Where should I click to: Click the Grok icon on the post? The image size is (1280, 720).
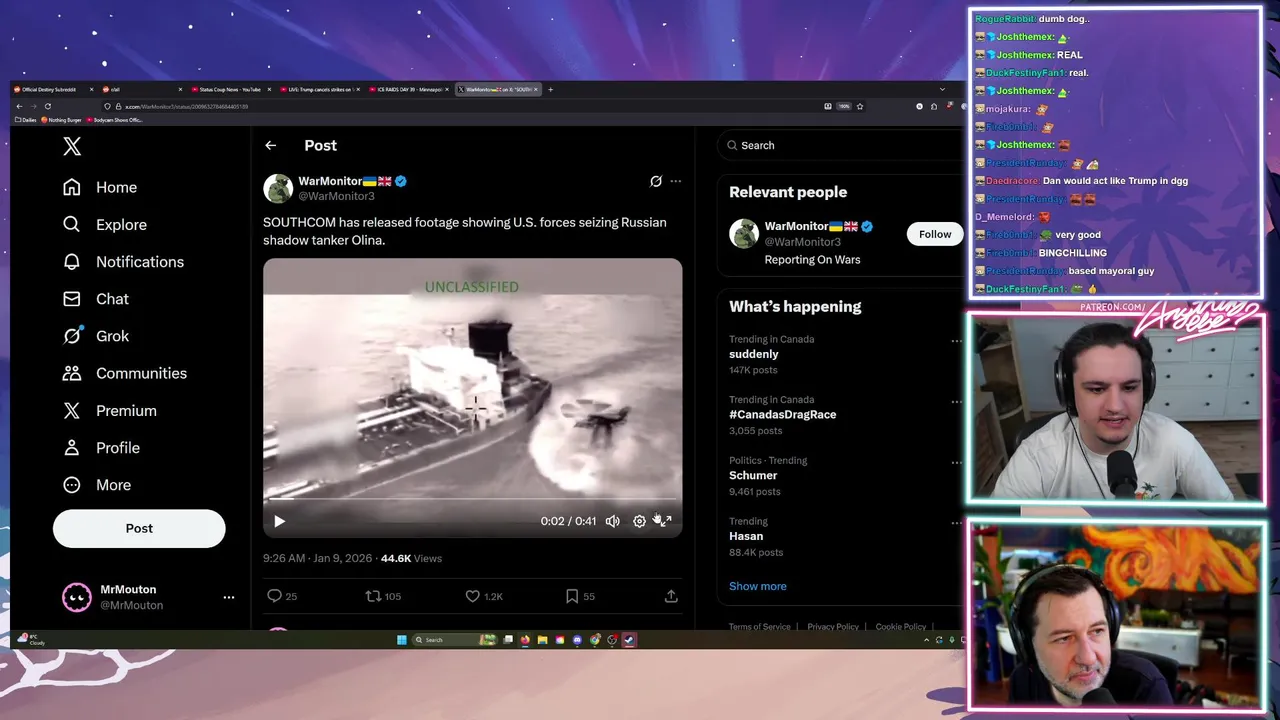click(656, 181)
